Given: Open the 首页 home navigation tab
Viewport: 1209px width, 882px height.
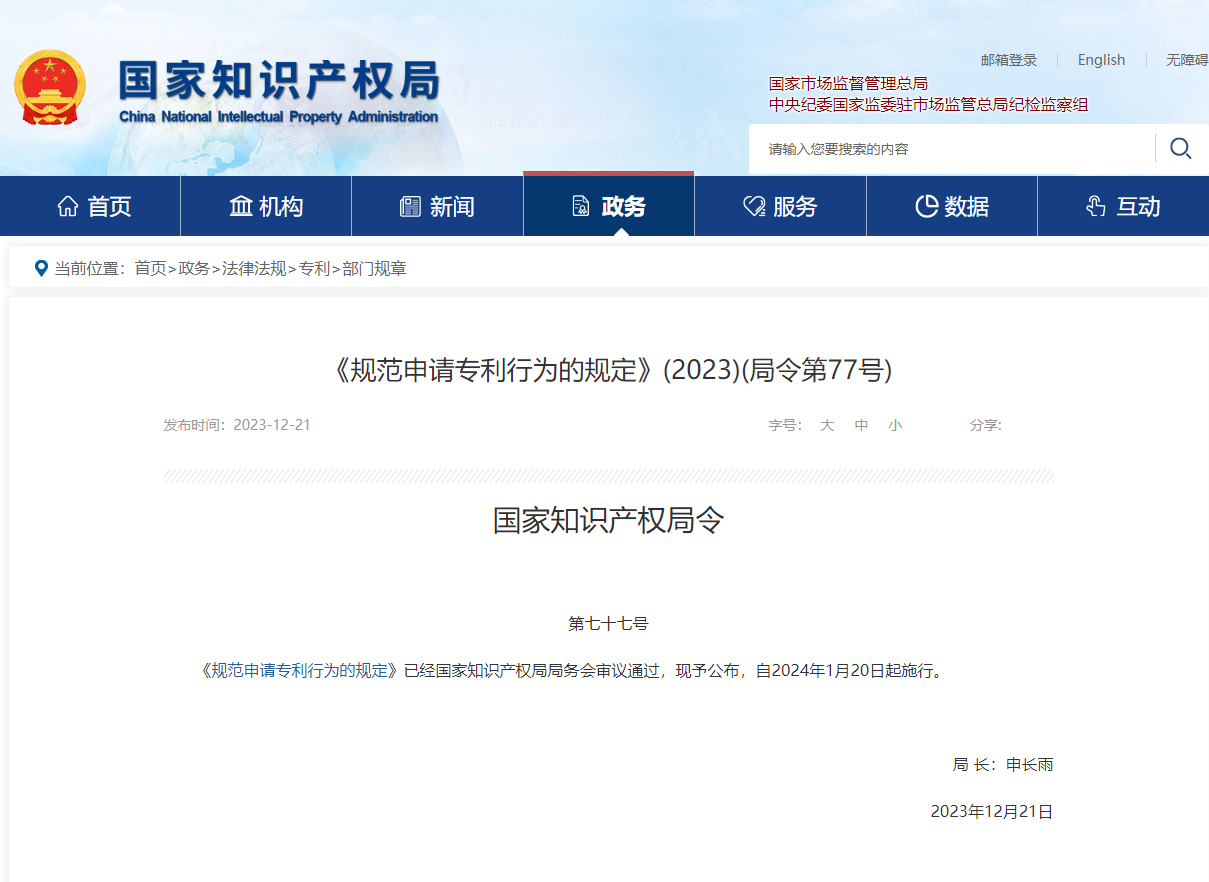Looking at the screenshot, I should 95,207.
